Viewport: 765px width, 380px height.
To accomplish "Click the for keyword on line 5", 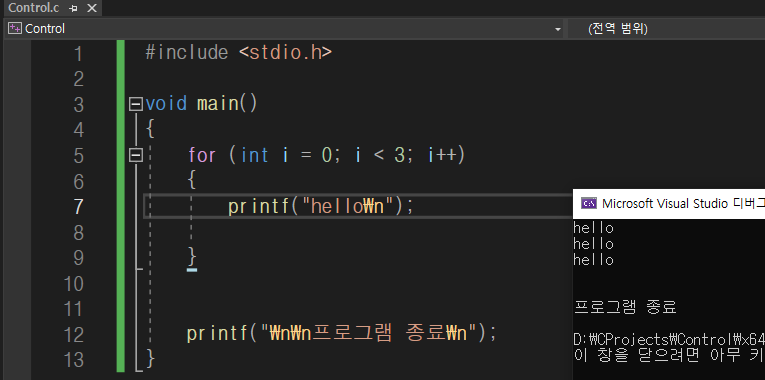I will tap(202, 155).
